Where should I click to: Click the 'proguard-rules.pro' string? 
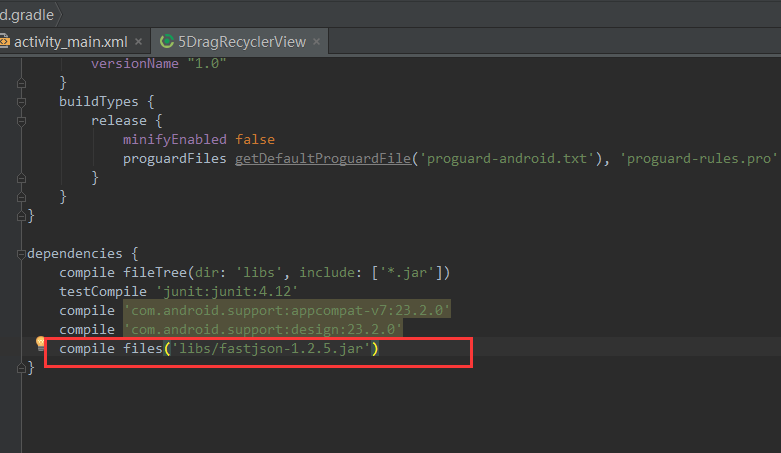coord(699,158)
